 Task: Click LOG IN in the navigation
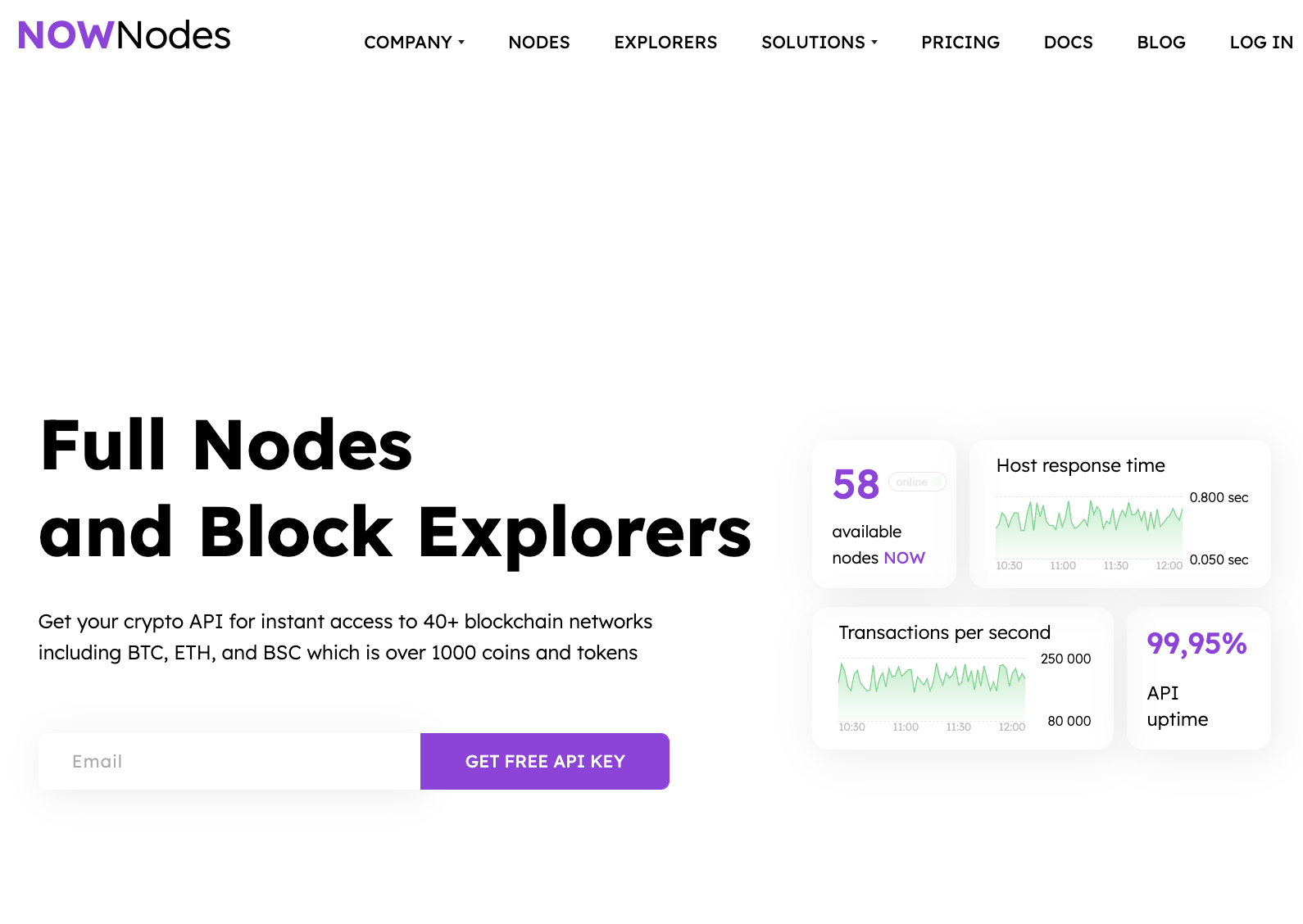pos(1261,43)
